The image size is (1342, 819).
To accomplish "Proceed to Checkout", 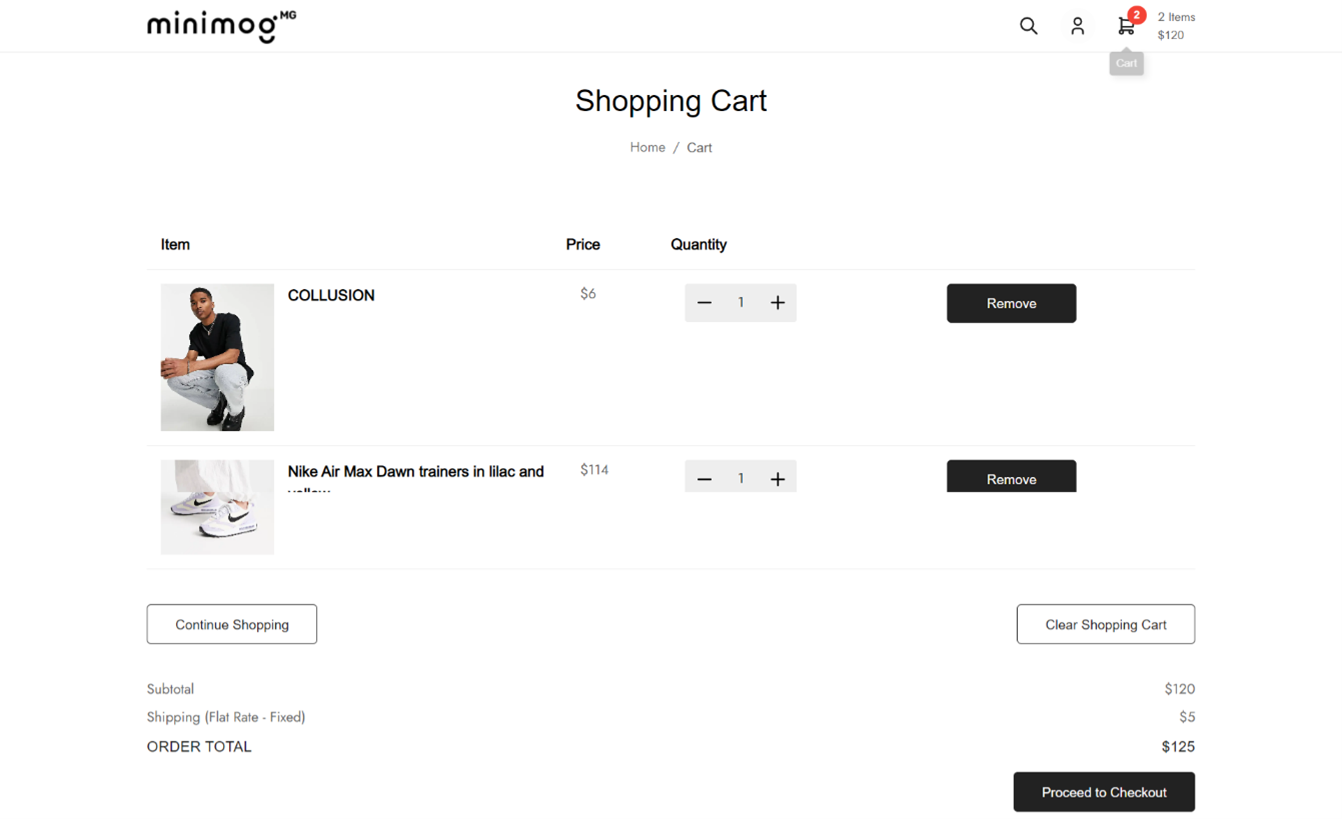I will [1104, 792].
